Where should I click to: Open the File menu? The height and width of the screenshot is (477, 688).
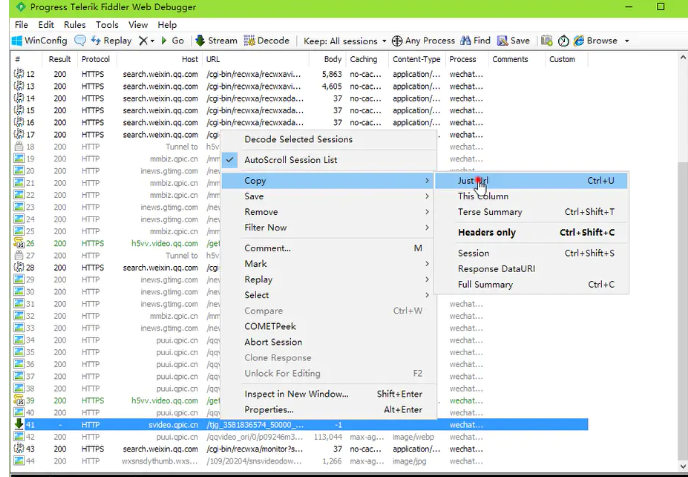pyautogui.click(x=21, y=25)
